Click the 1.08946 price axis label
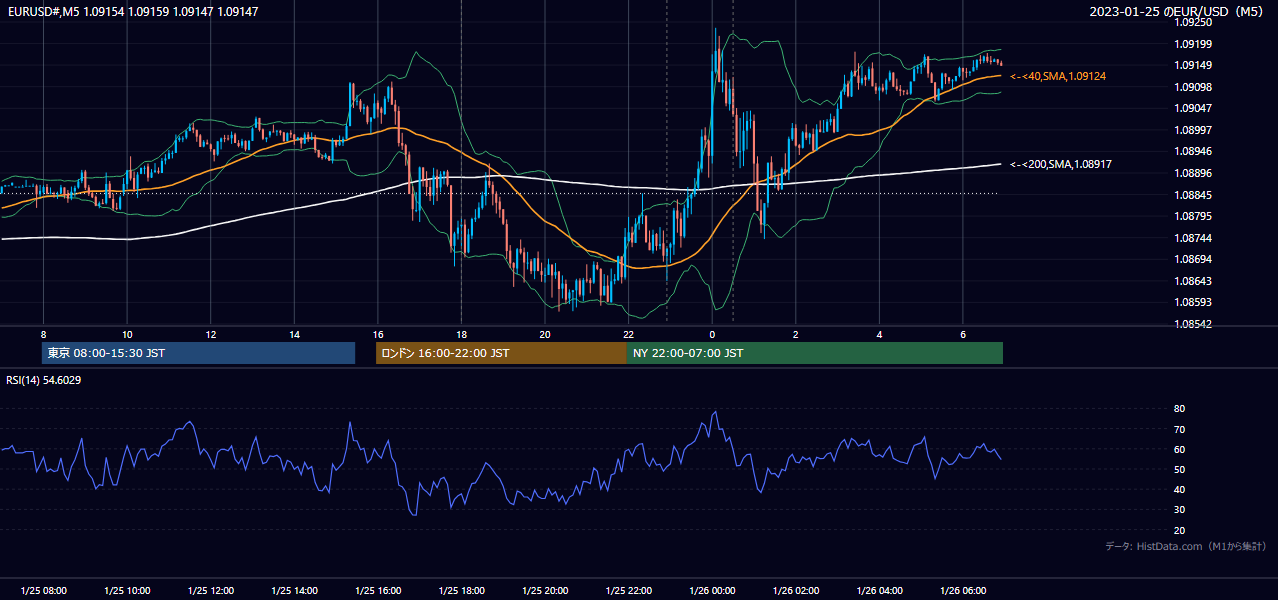 click(1192, 151)
